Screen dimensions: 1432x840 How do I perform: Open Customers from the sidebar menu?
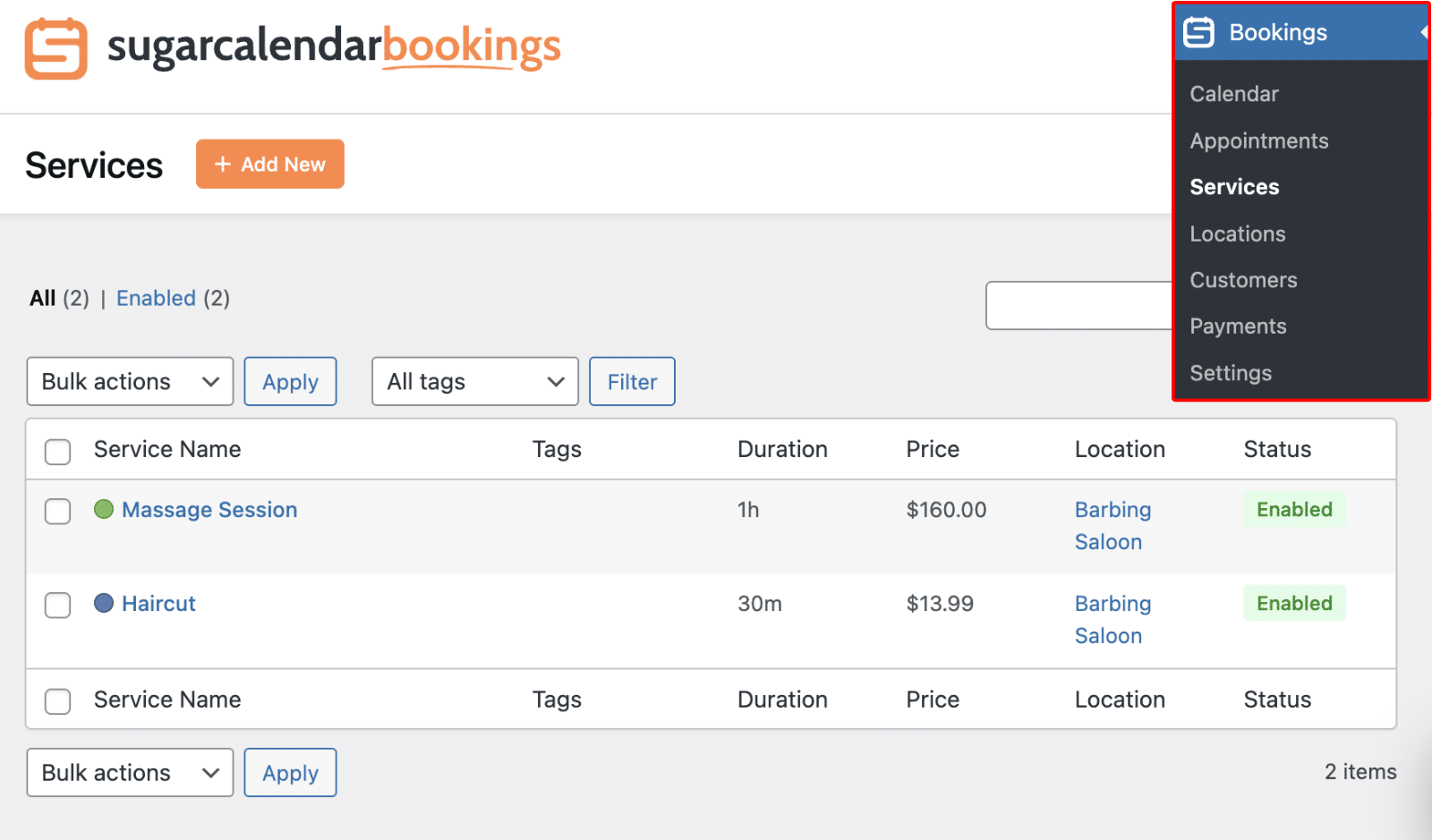point(1242,280)
